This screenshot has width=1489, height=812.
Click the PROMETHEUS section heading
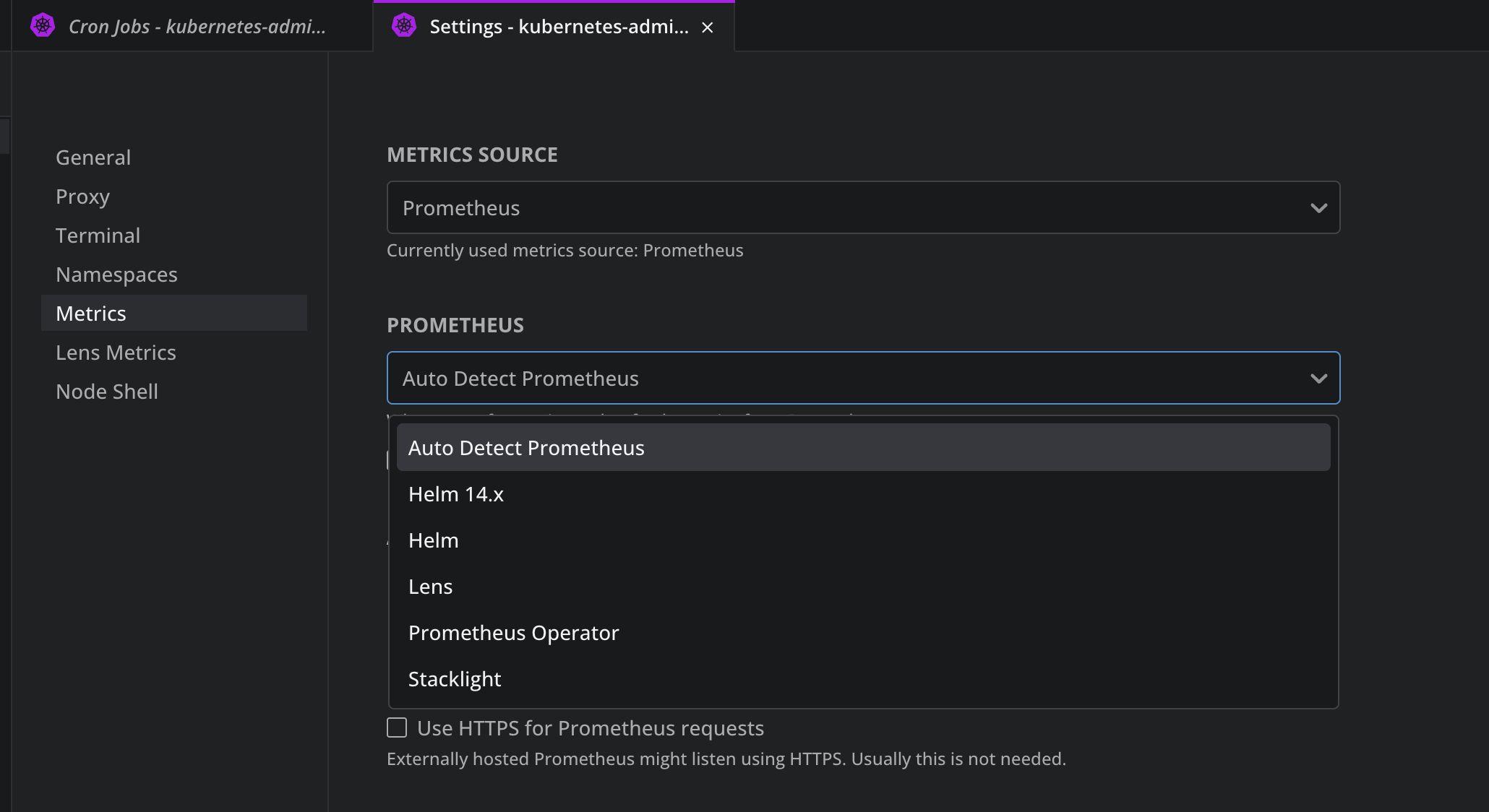pos(455,325)
